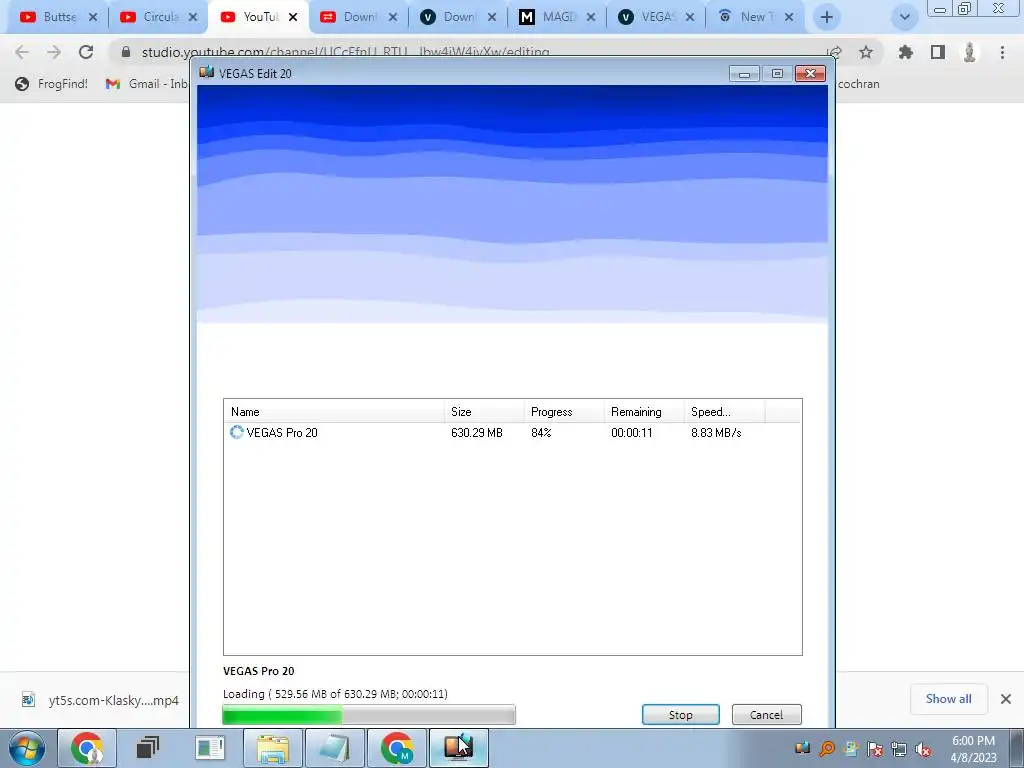This screenshot has height=768, width=1024.
Task: Open the notepad taskbar icon
Action: 334,748
